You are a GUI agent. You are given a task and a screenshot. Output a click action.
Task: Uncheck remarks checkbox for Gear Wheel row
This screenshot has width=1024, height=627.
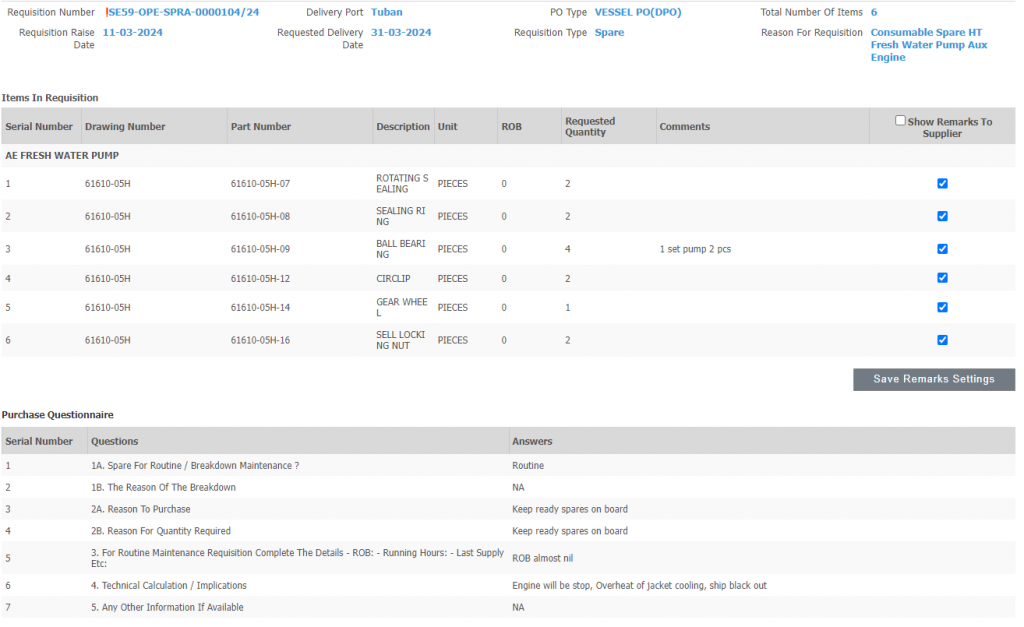(942, 307)
